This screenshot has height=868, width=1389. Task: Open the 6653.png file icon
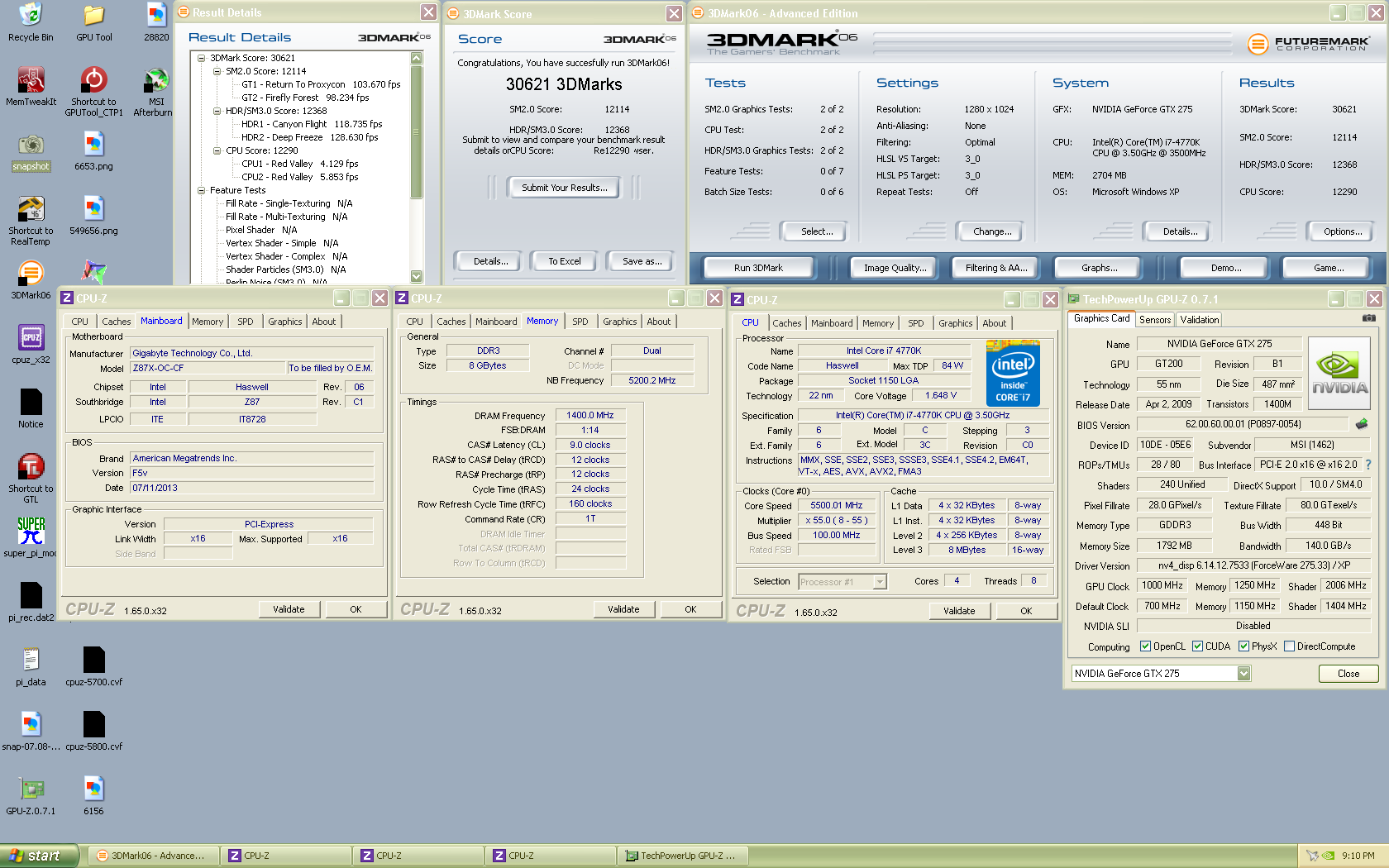pos(93,151)
